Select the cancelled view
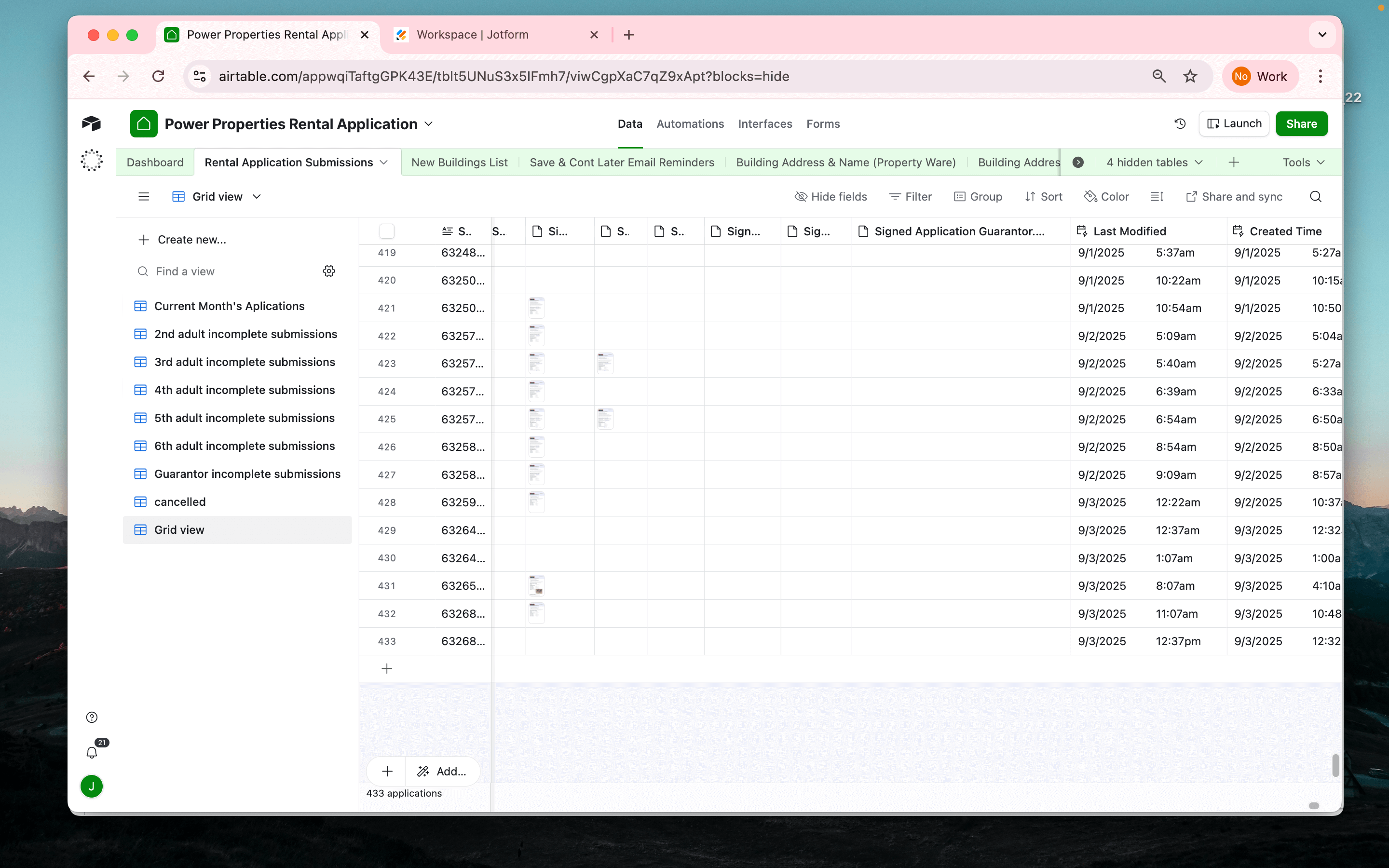The width and height of the screenshot is (1389, 868). (237, 502)
